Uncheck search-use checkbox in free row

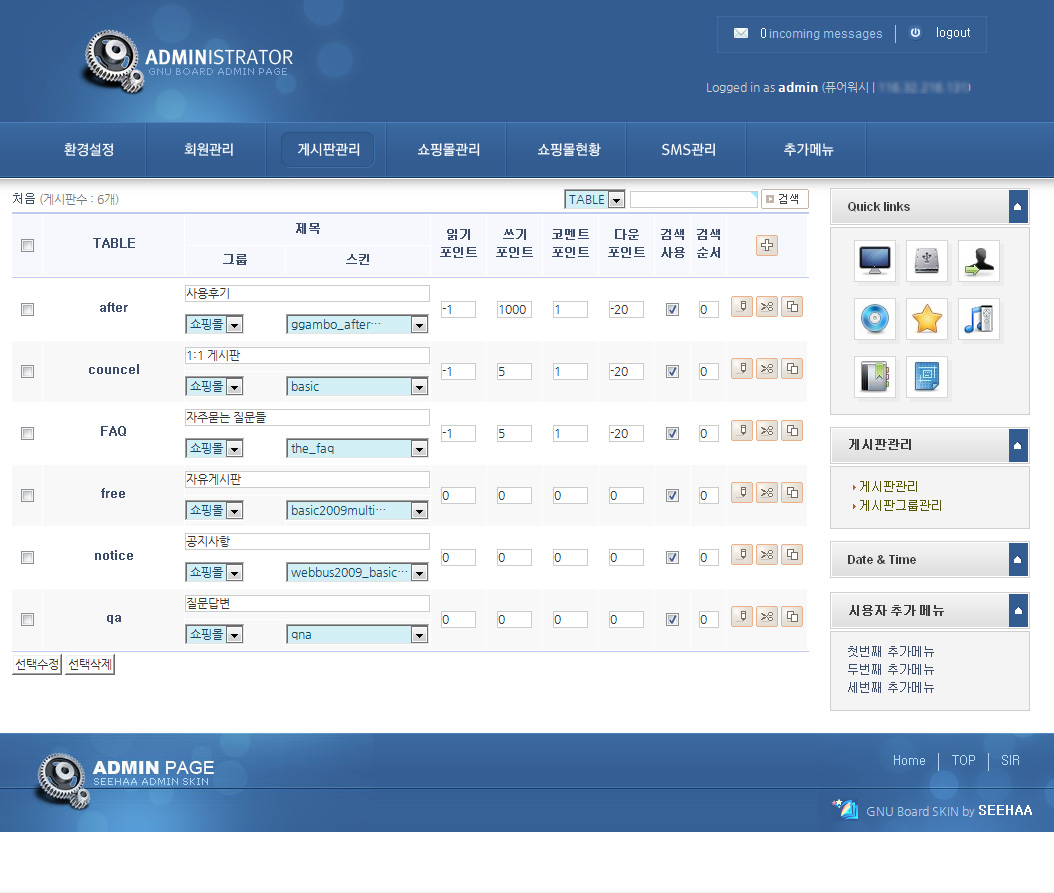[x=672, y=495]
